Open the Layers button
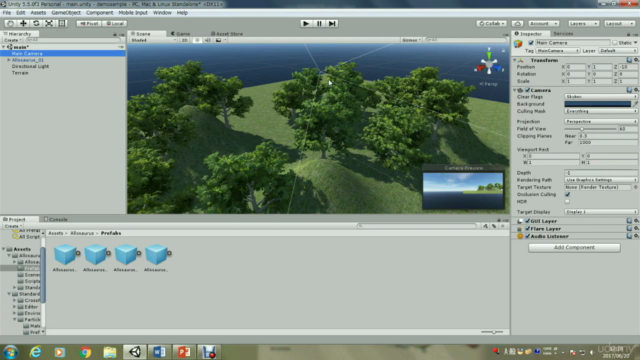 [x=583, y=24]
